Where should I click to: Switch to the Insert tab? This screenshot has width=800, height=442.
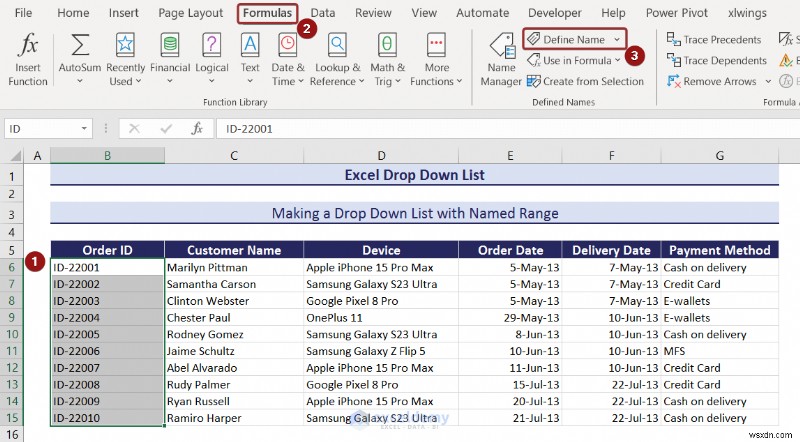click(x=123, y=13)
